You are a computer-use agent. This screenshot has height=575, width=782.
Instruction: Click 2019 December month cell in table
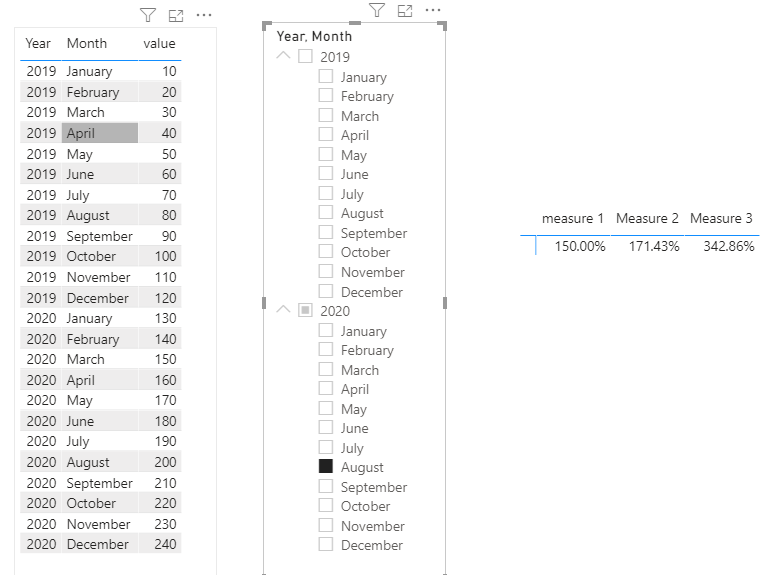[x=98, y=298]
